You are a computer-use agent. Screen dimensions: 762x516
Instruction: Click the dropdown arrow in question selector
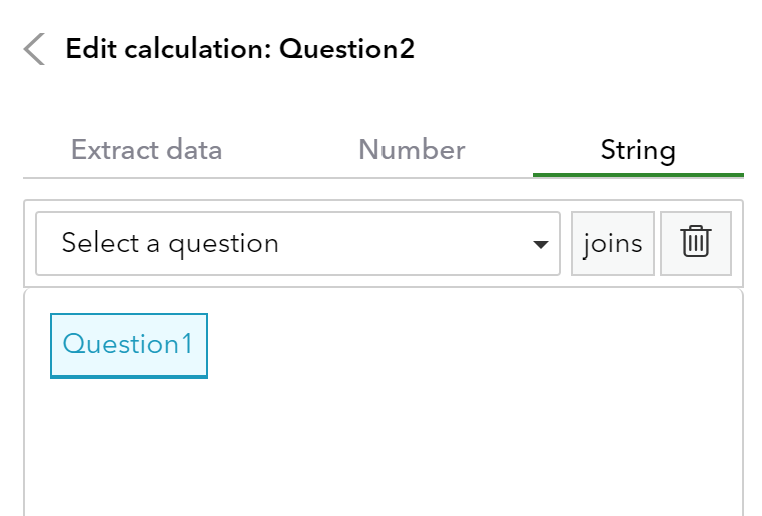[541, 244]
